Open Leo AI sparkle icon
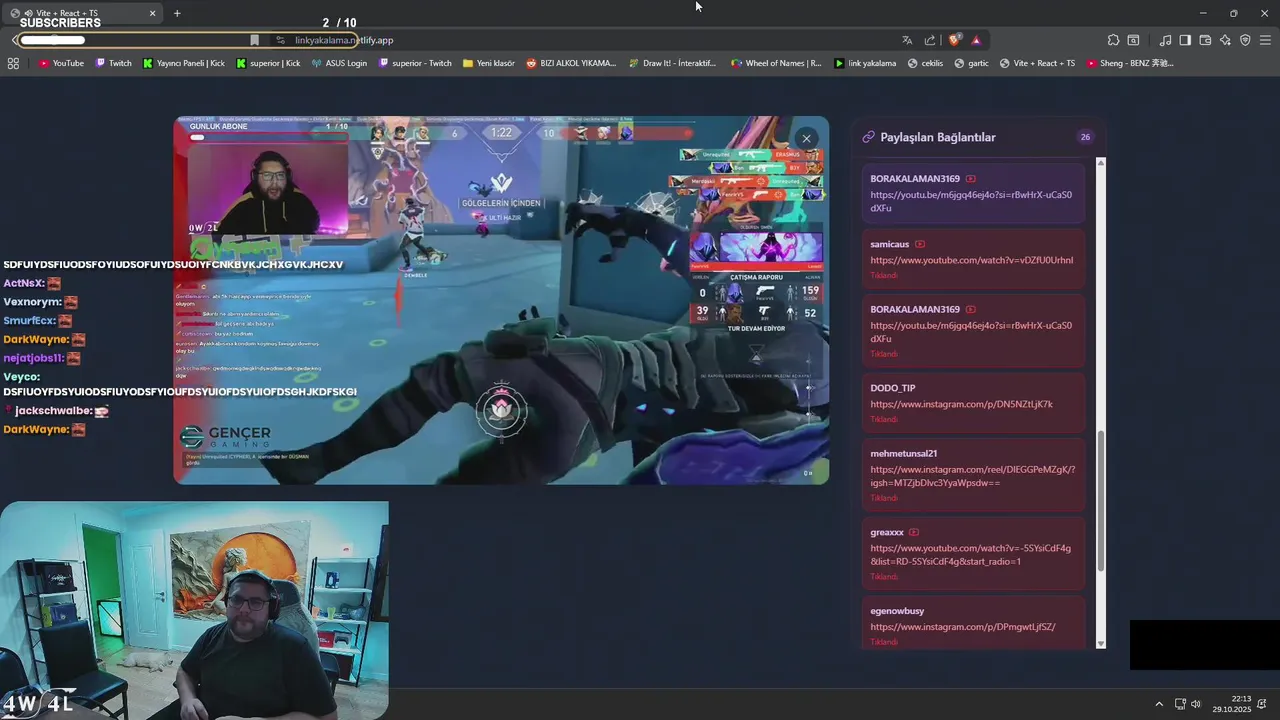This screenshot has width=1280, height=720. (1225, 40)
